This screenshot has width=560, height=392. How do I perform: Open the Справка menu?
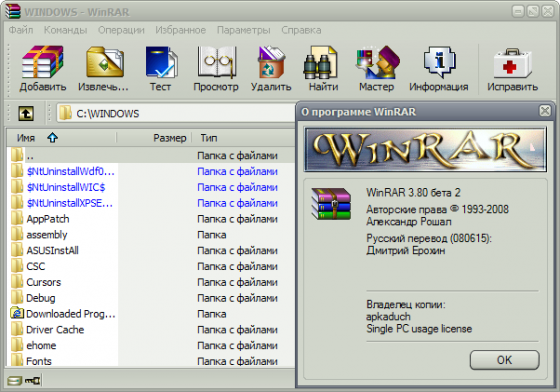pos(301,30)
